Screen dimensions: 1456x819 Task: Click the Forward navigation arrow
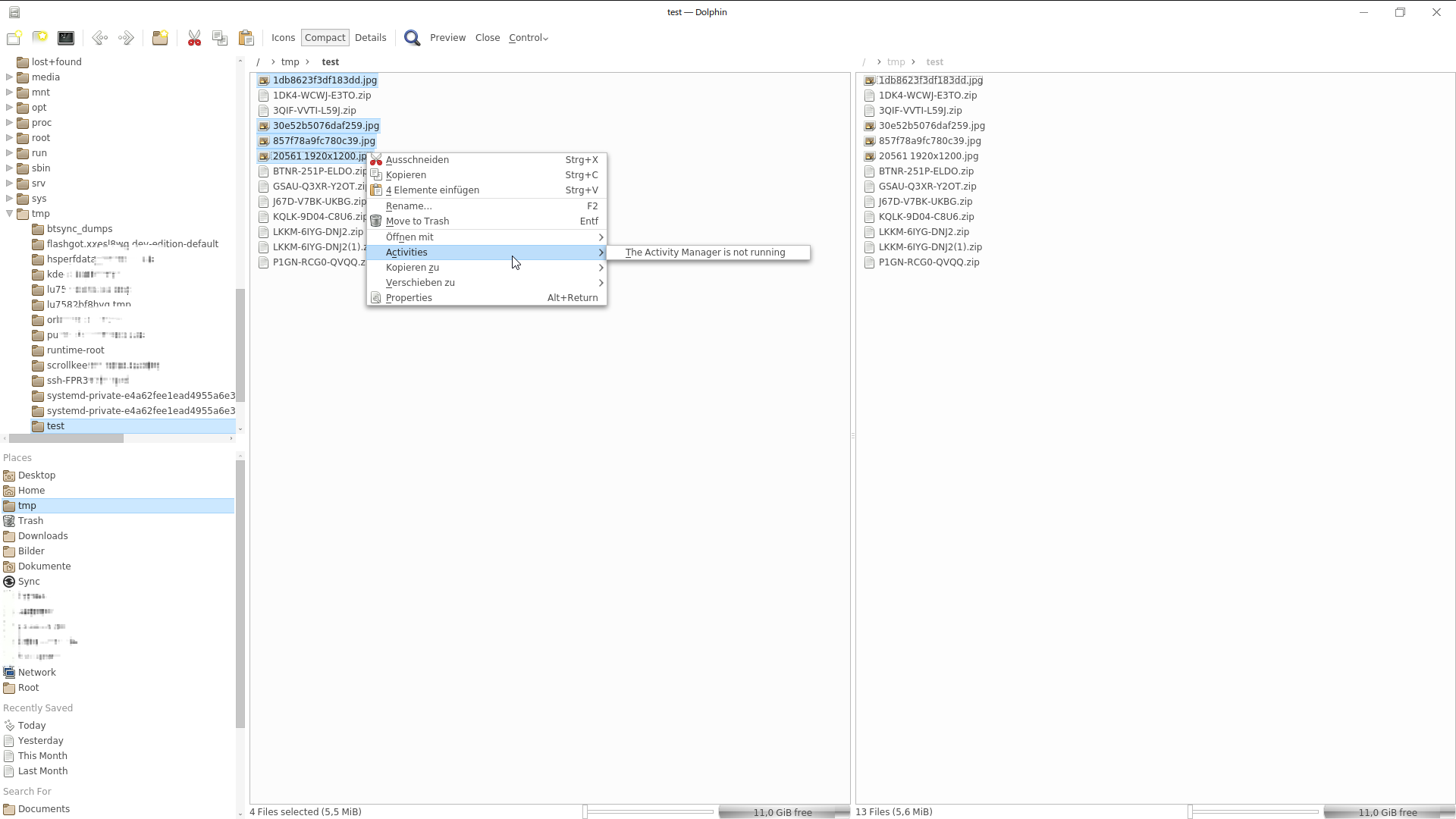(x=126, y=38)
